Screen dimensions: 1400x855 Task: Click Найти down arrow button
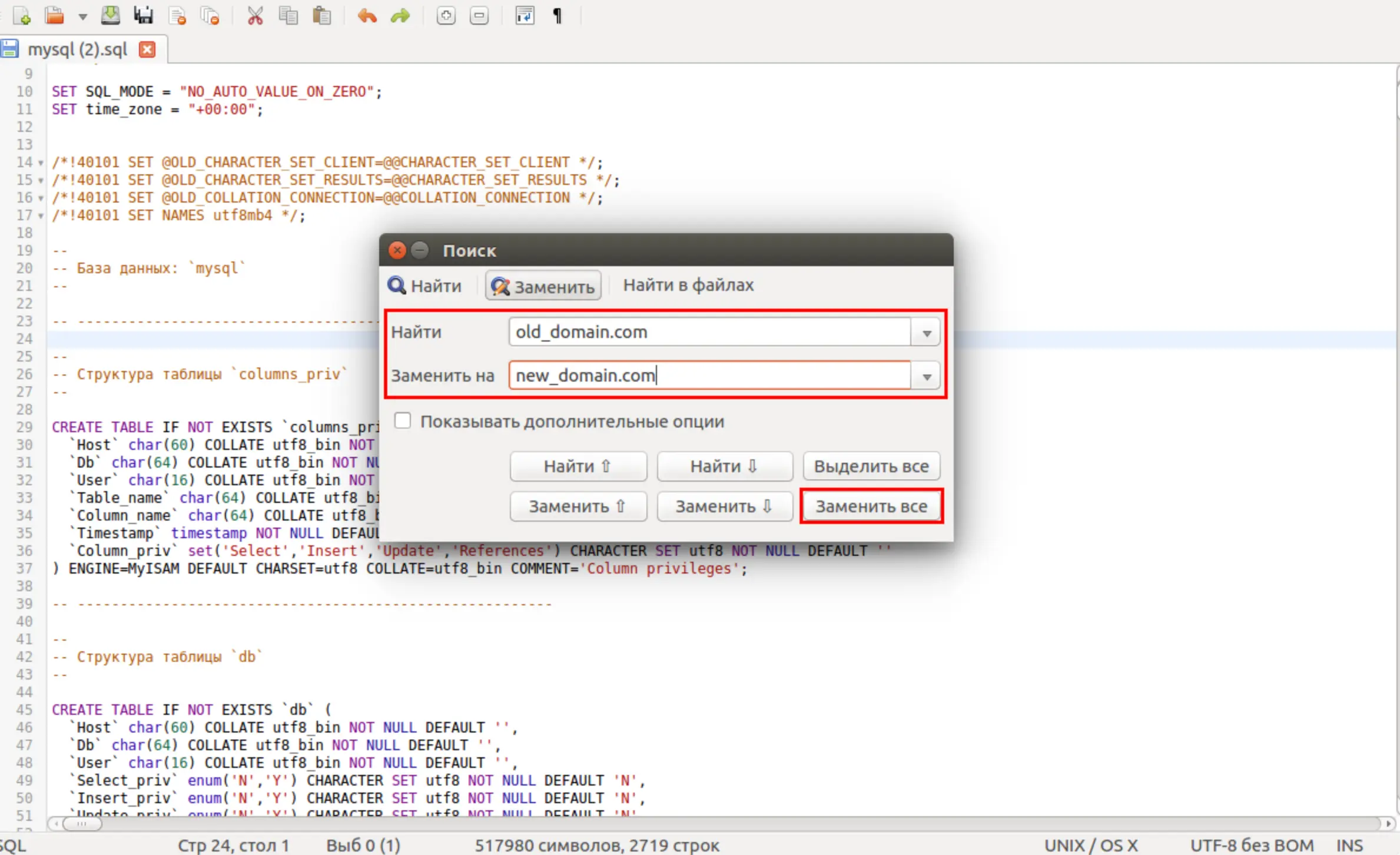725,466
